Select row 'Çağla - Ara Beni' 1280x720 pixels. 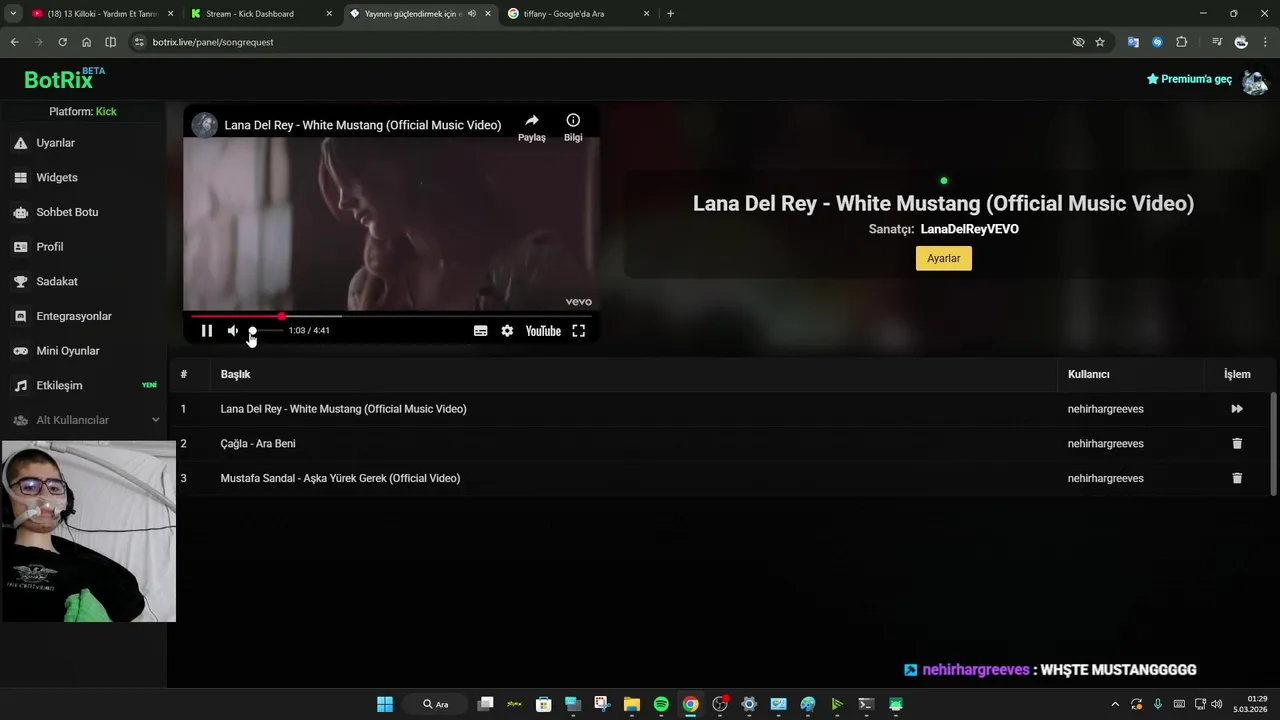click(720, 444)
